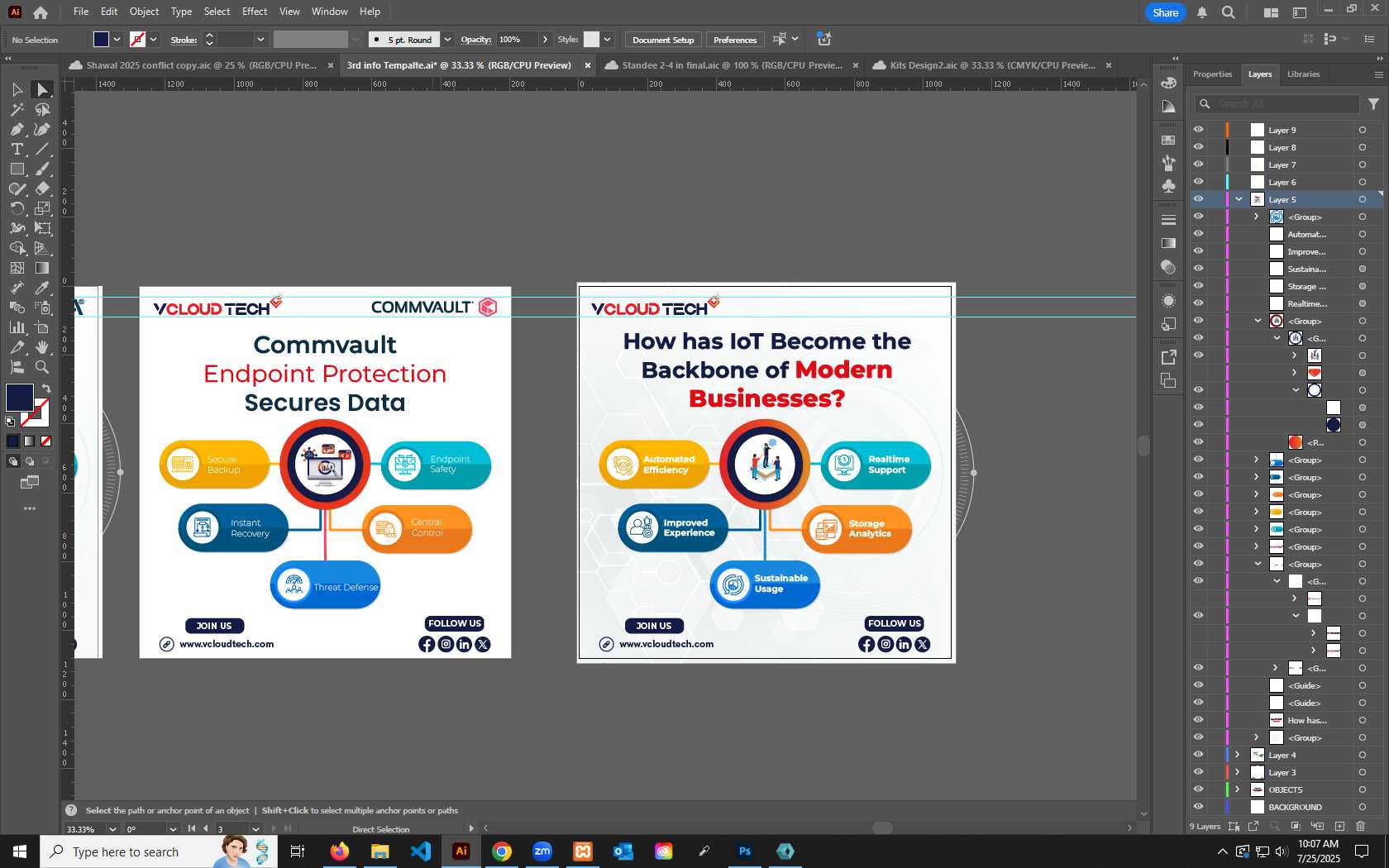Click the Share button
This screenshot has width=1389, height=868.
1166,12
